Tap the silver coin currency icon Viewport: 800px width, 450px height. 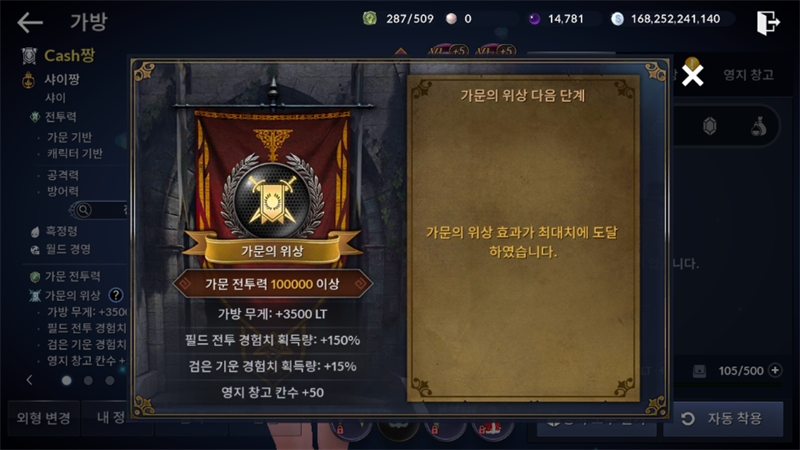coord(617,19)
